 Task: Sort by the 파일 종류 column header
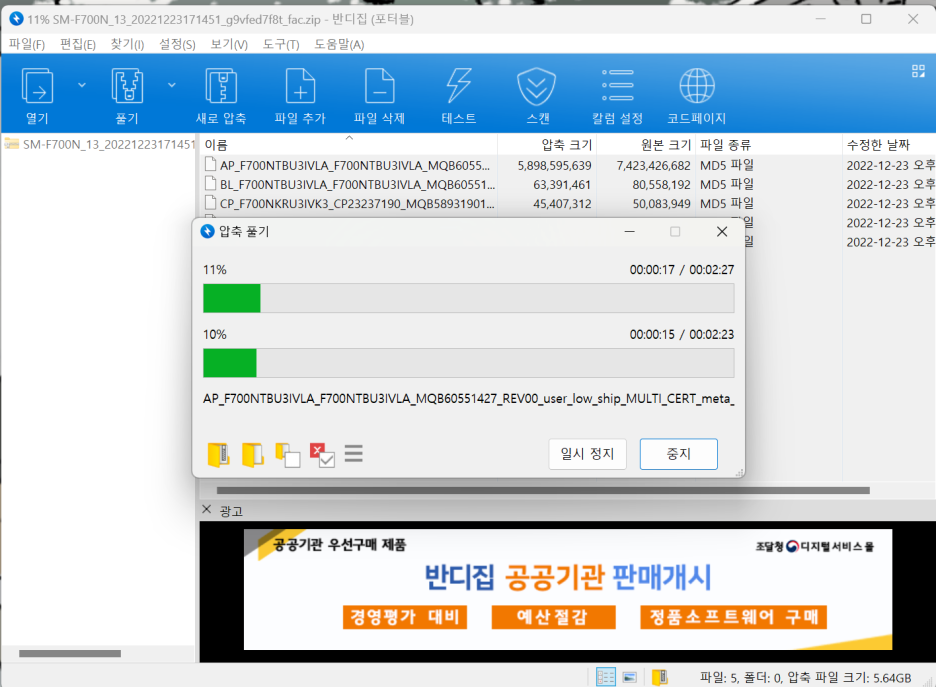769,144
